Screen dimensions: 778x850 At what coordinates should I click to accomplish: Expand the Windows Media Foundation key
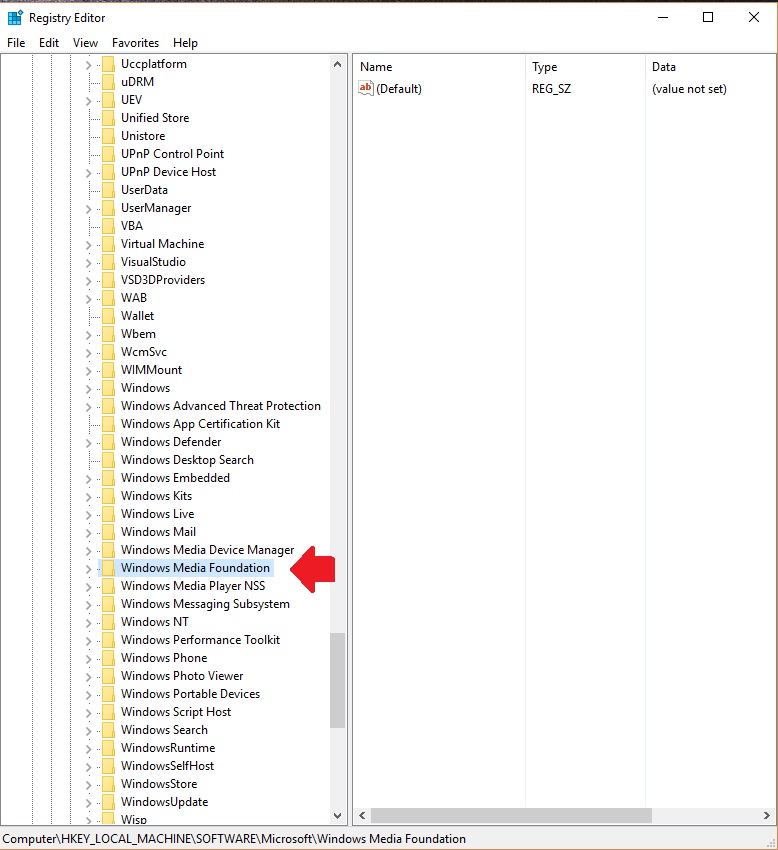coord(88,569)
